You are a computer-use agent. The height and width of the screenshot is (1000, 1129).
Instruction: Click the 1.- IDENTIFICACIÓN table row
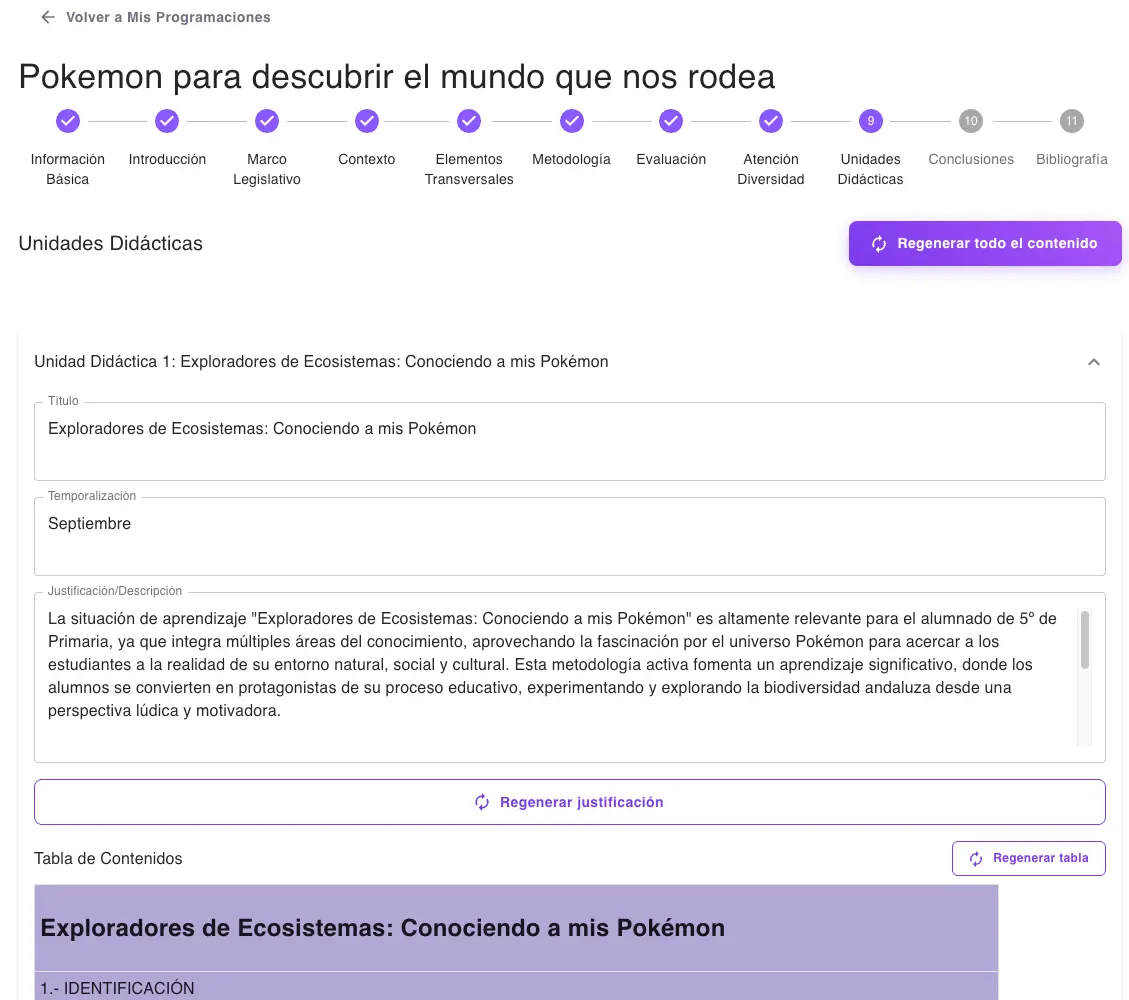516,986
